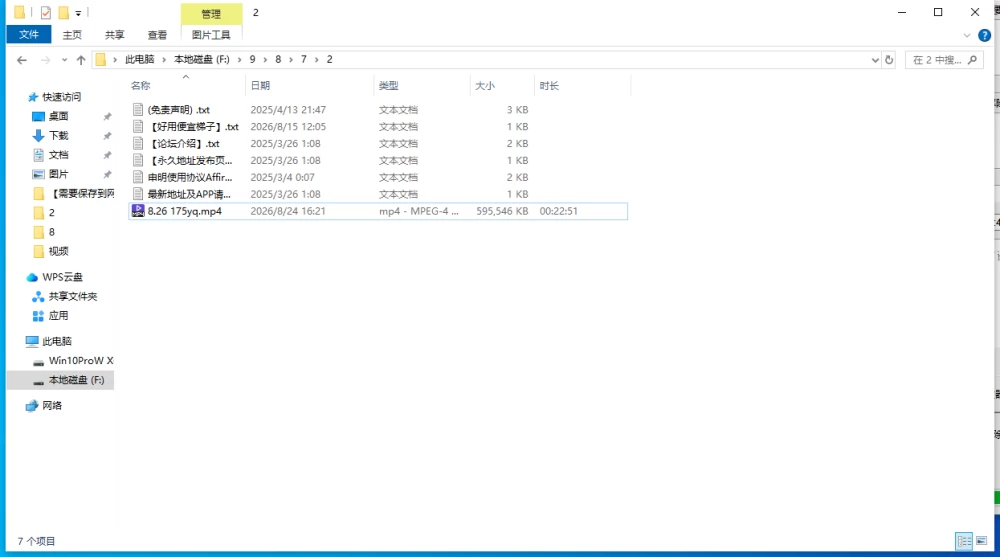Screen dimensions: 1000x557
Task: Select the 【论坛介绍】.txt file icon
Action: [x=138, y=144]
